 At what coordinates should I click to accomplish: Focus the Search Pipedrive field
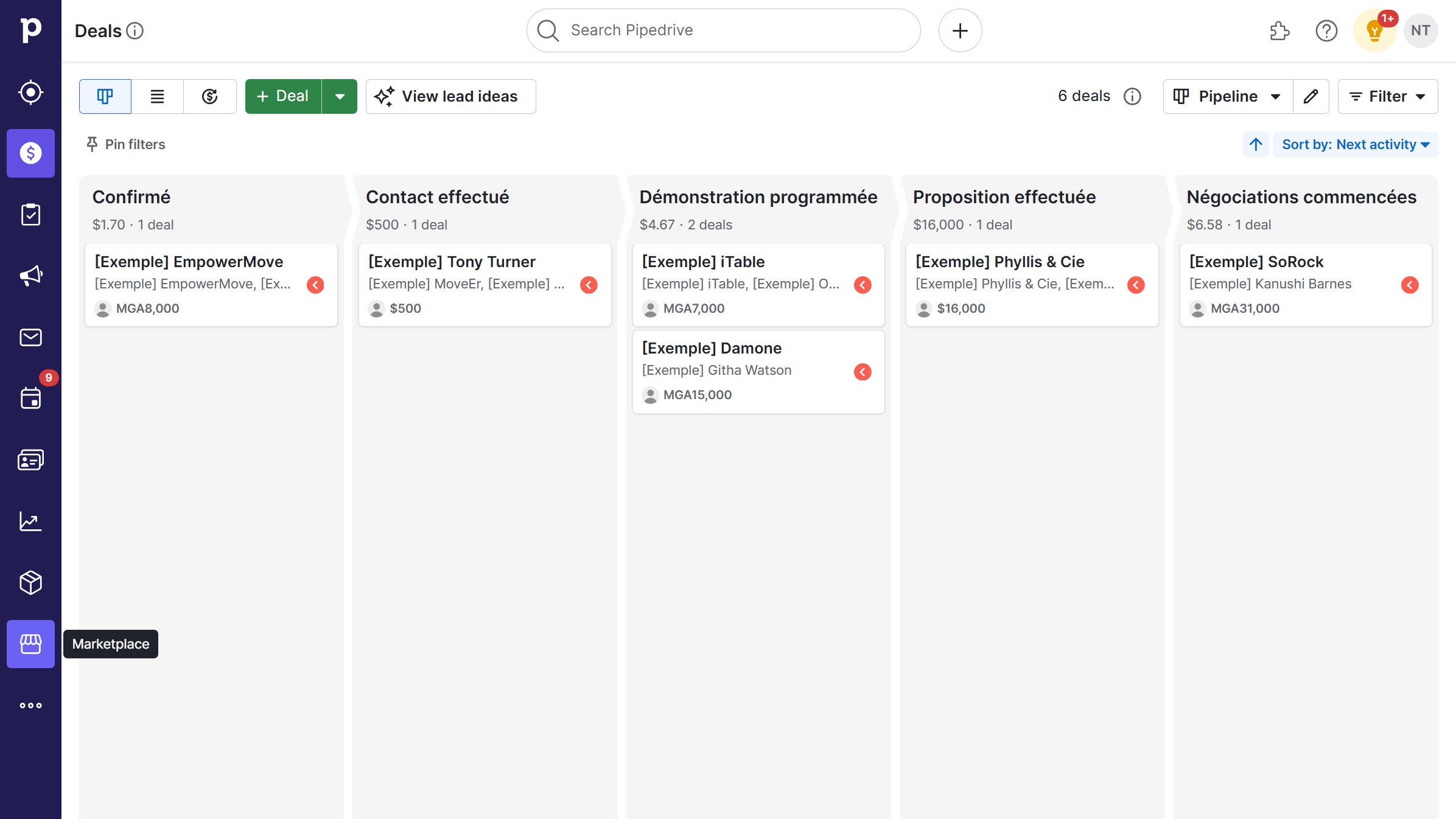[x=723, y=30]
